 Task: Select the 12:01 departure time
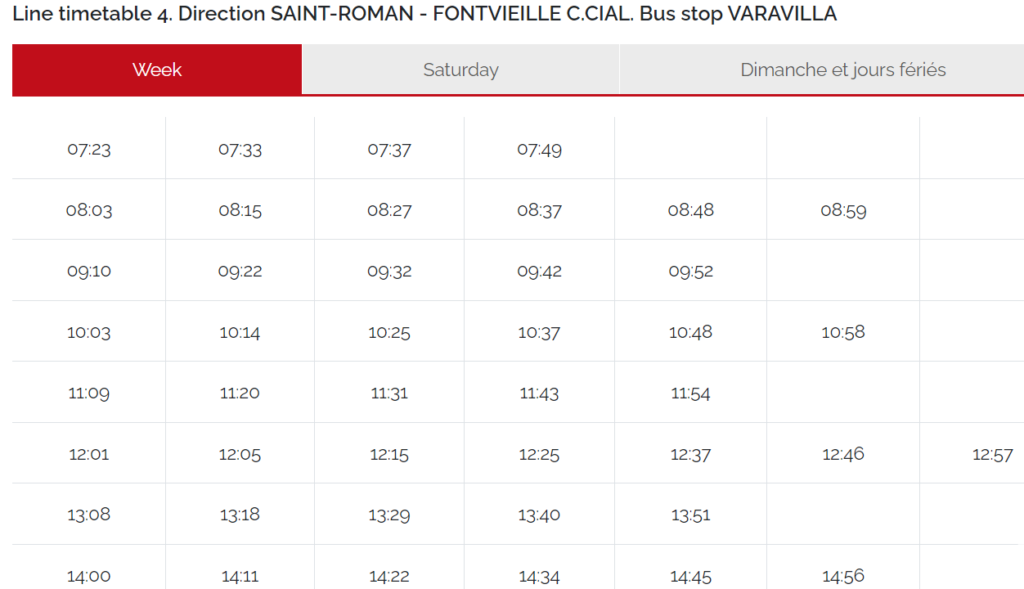87,453
